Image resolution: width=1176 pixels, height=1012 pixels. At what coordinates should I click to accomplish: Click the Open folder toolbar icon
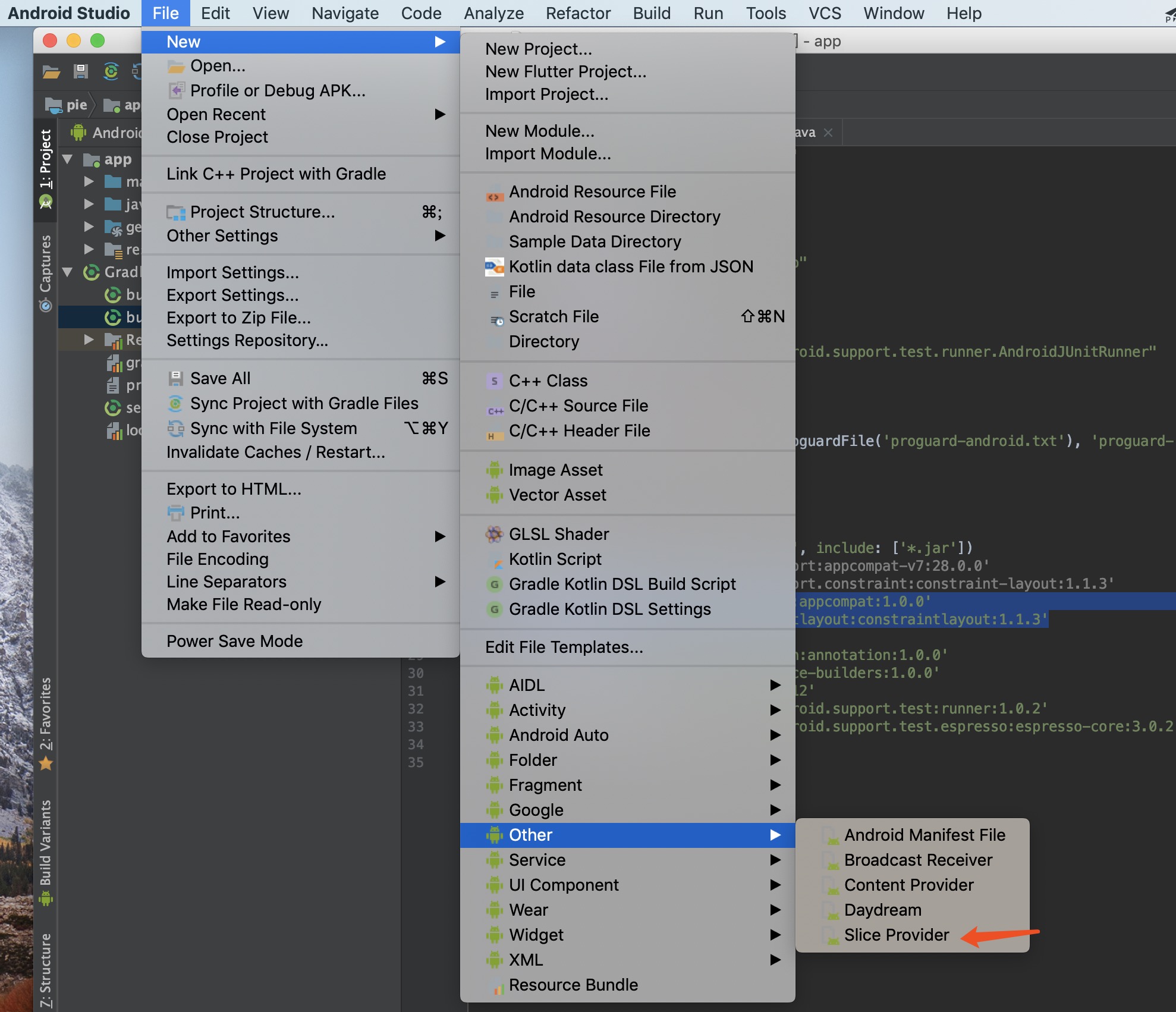(x=52, y=72)
